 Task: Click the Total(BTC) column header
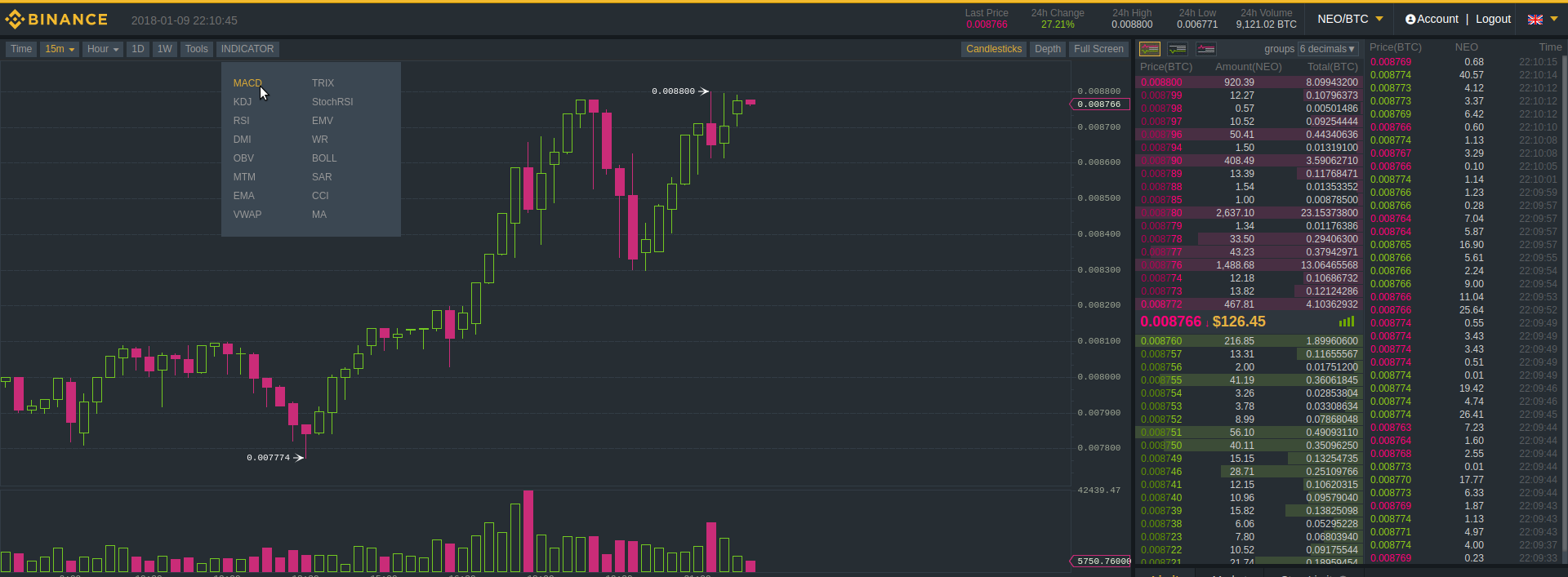1332,67
